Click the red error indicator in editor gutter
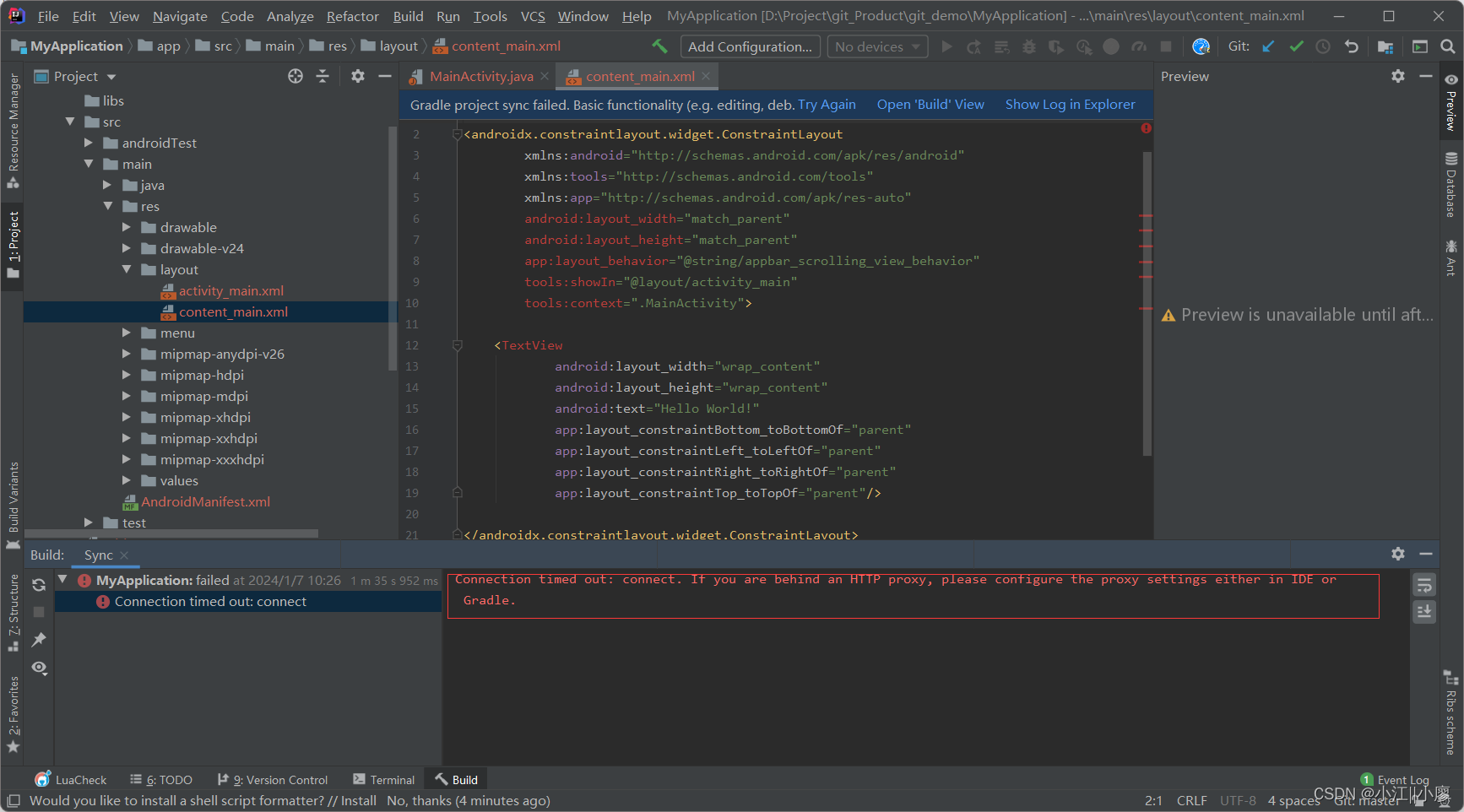1464x812 pixels. click(1146, 128)
